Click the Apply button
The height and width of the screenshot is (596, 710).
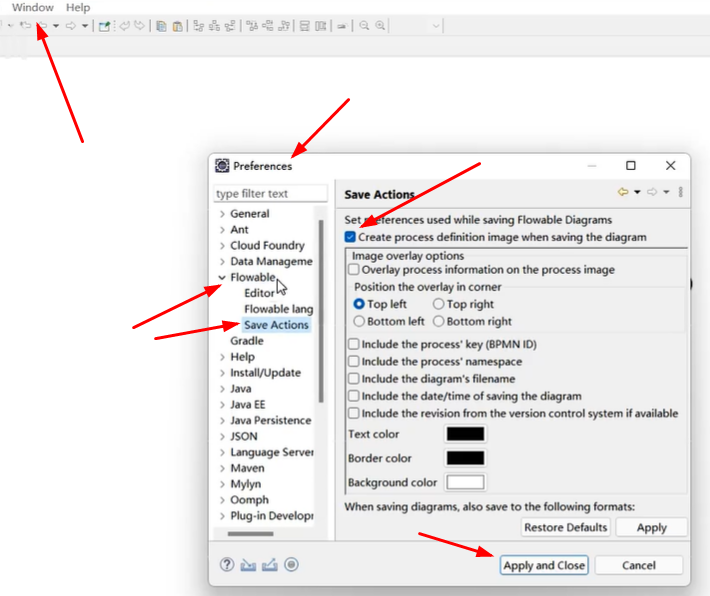652,527
